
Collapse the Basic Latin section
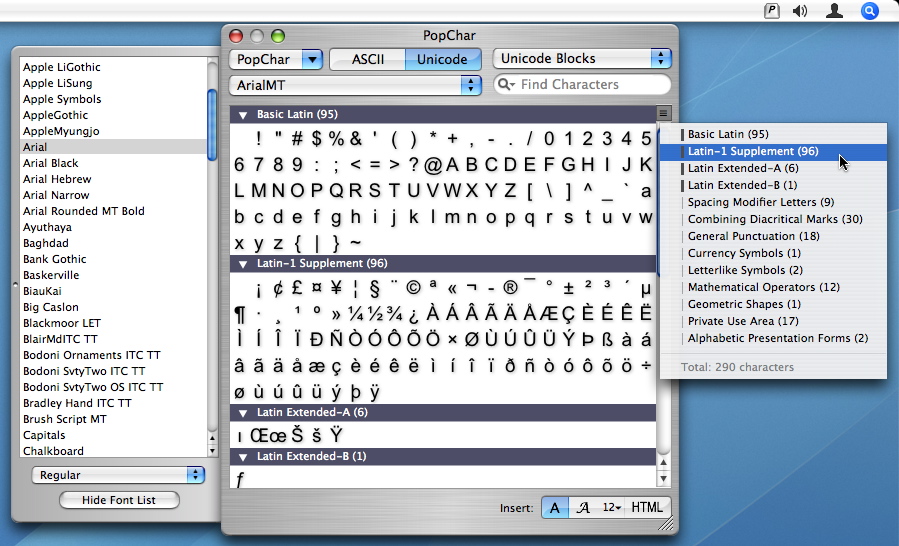(x=243, y=115)
